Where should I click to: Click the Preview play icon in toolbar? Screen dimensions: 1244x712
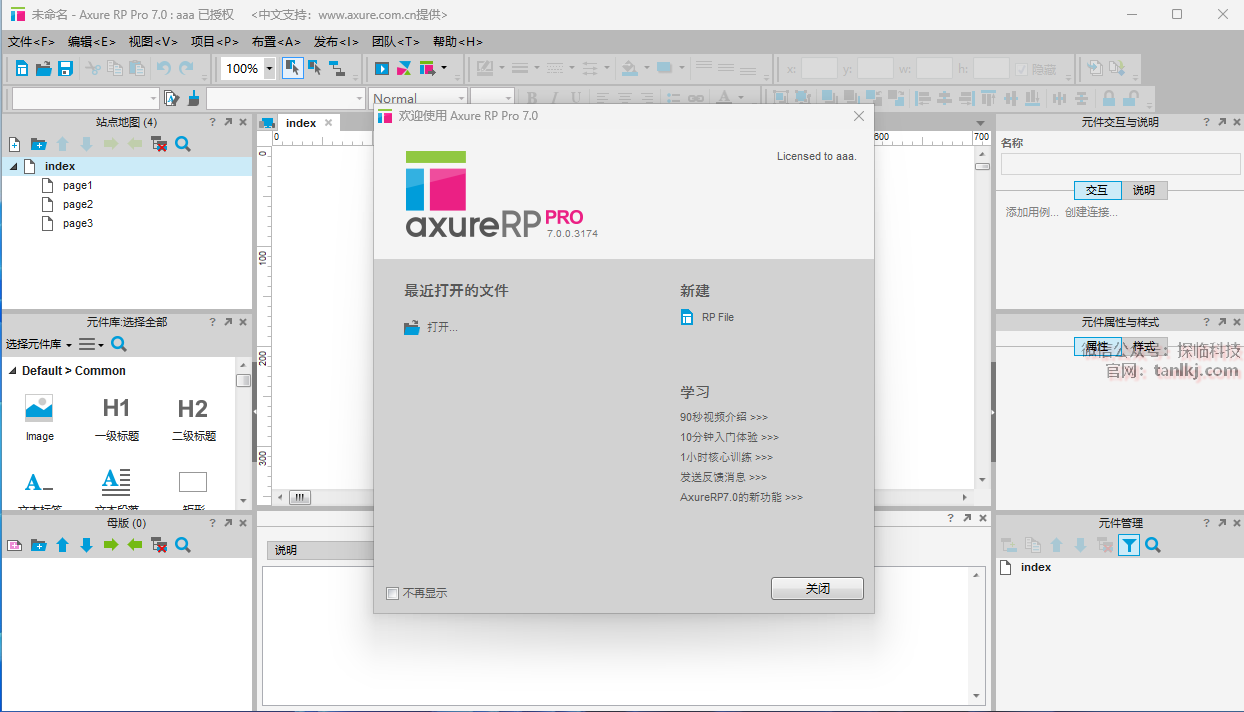382,69
